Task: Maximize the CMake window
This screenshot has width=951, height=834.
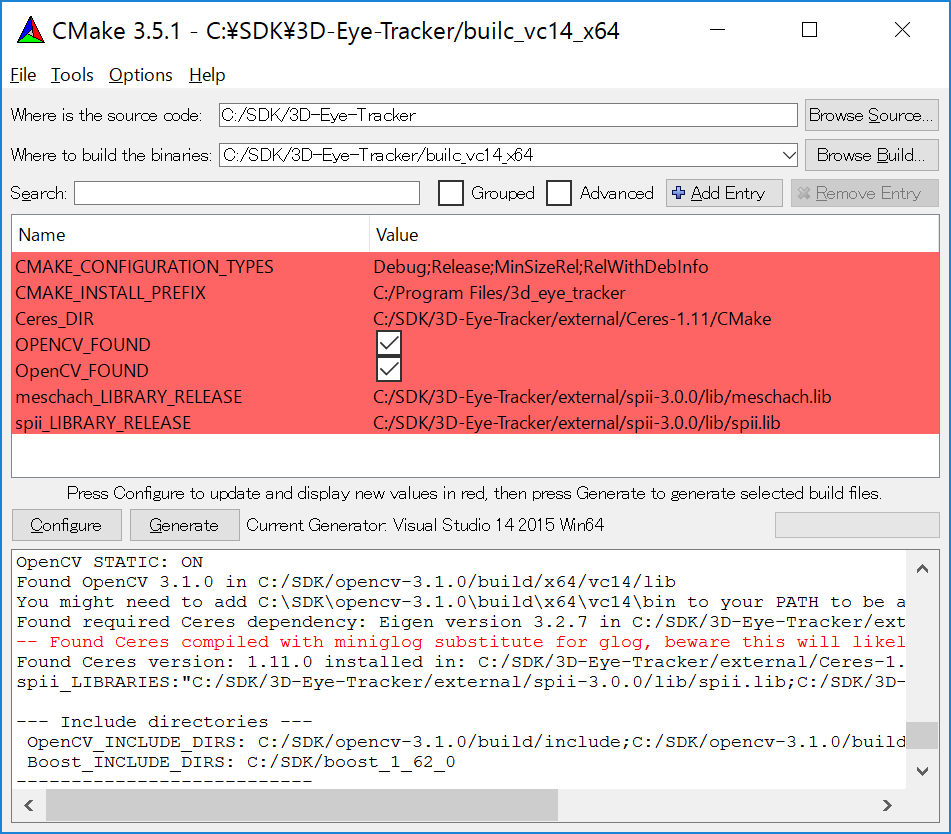Action: pos(810,31)
